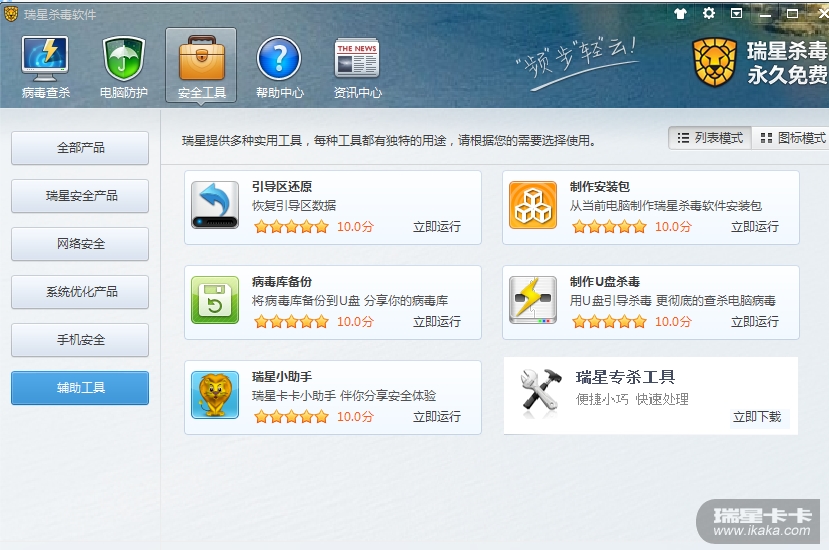Click description 瑞星卡卡小助手 伴你分享安全体验
829x550 pixels.
pyautogui.click(x=344, y=396)
